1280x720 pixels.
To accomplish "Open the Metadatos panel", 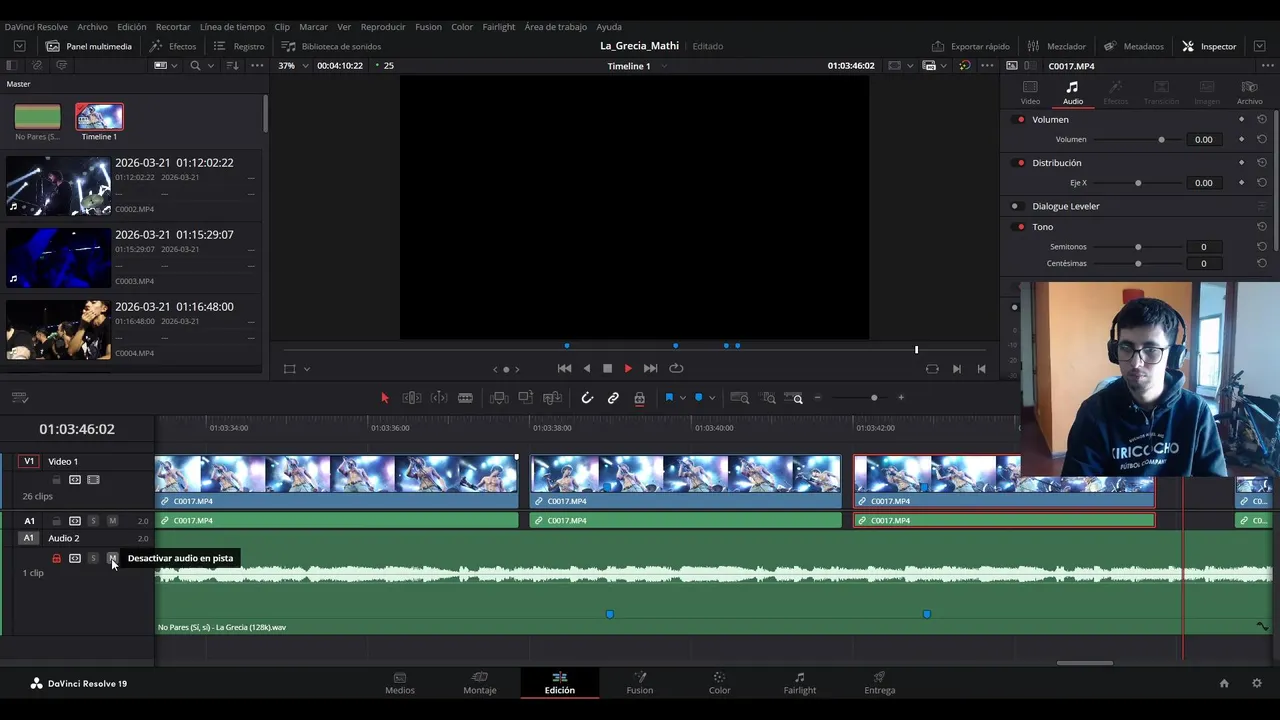I will (x=1134, y=46).
